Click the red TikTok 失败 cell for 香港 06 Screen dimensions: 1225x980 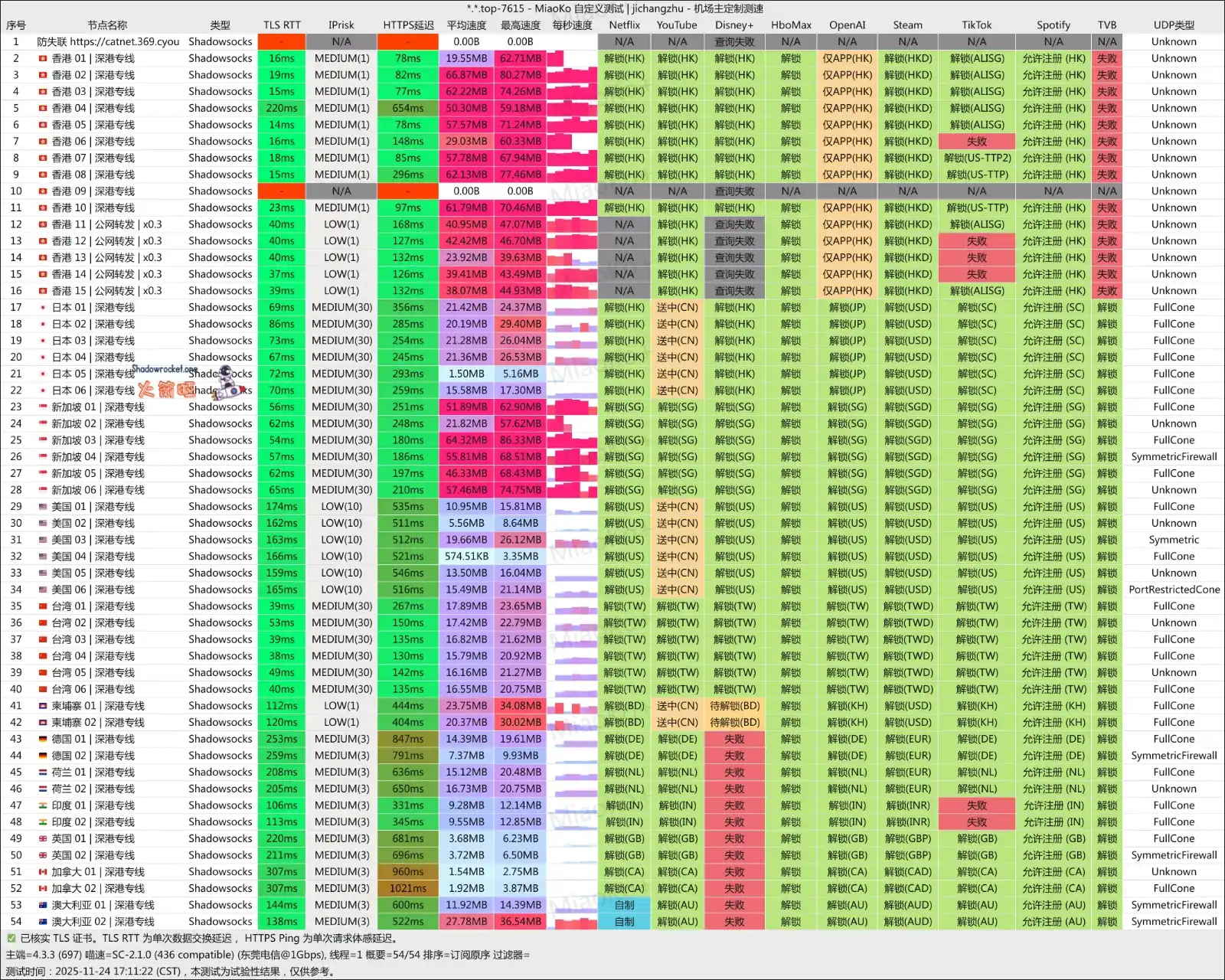(x=976, y=142)
